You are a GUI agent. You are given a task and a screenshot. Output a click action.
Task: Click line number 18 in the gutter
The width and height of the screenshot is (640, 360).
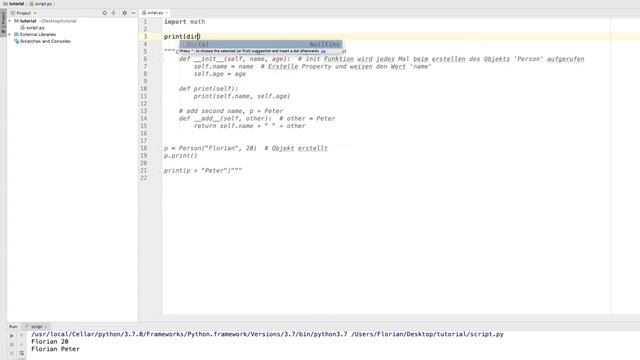144,148
